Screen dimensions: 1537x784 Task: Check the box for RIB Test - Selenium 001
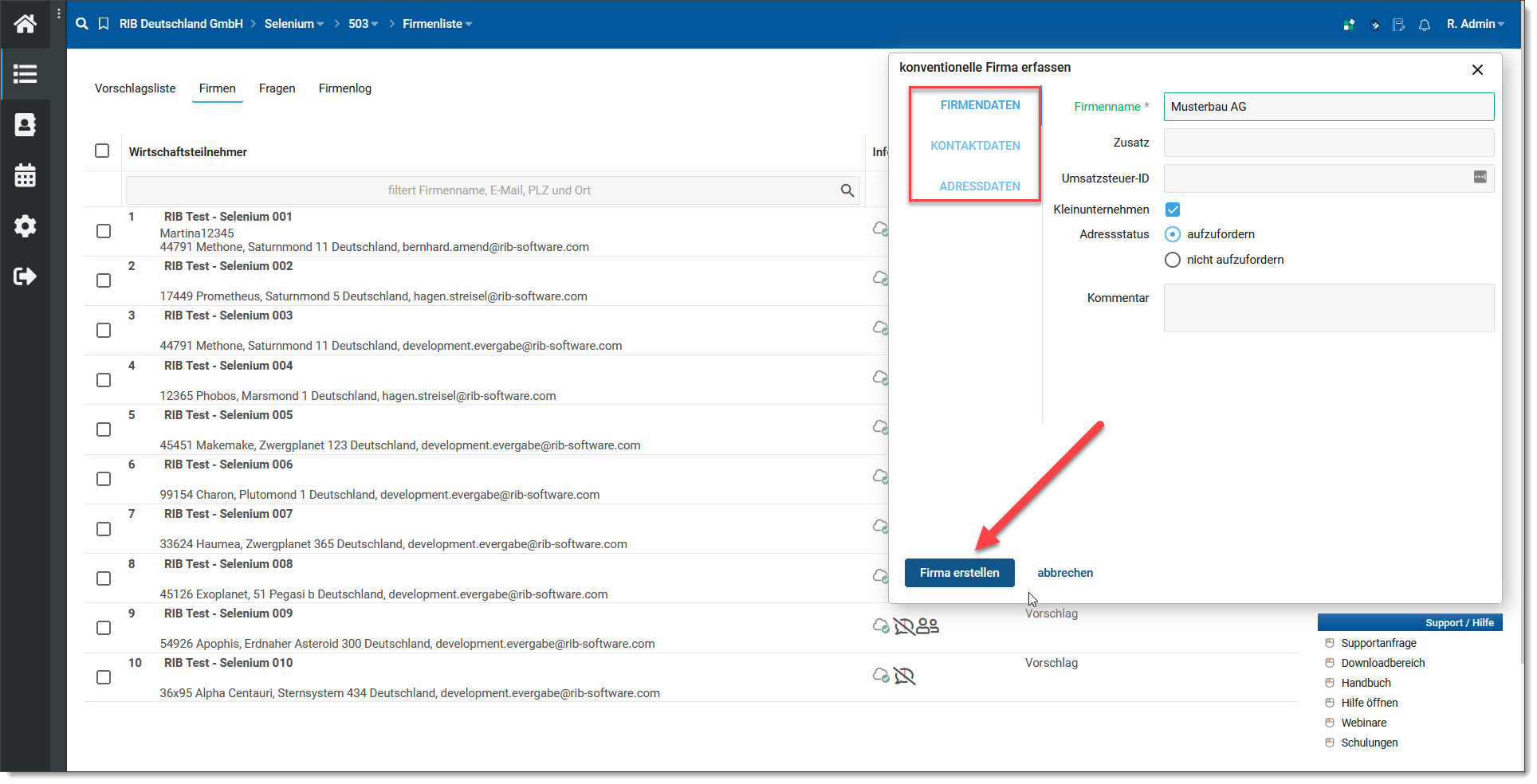pos(104,231)
